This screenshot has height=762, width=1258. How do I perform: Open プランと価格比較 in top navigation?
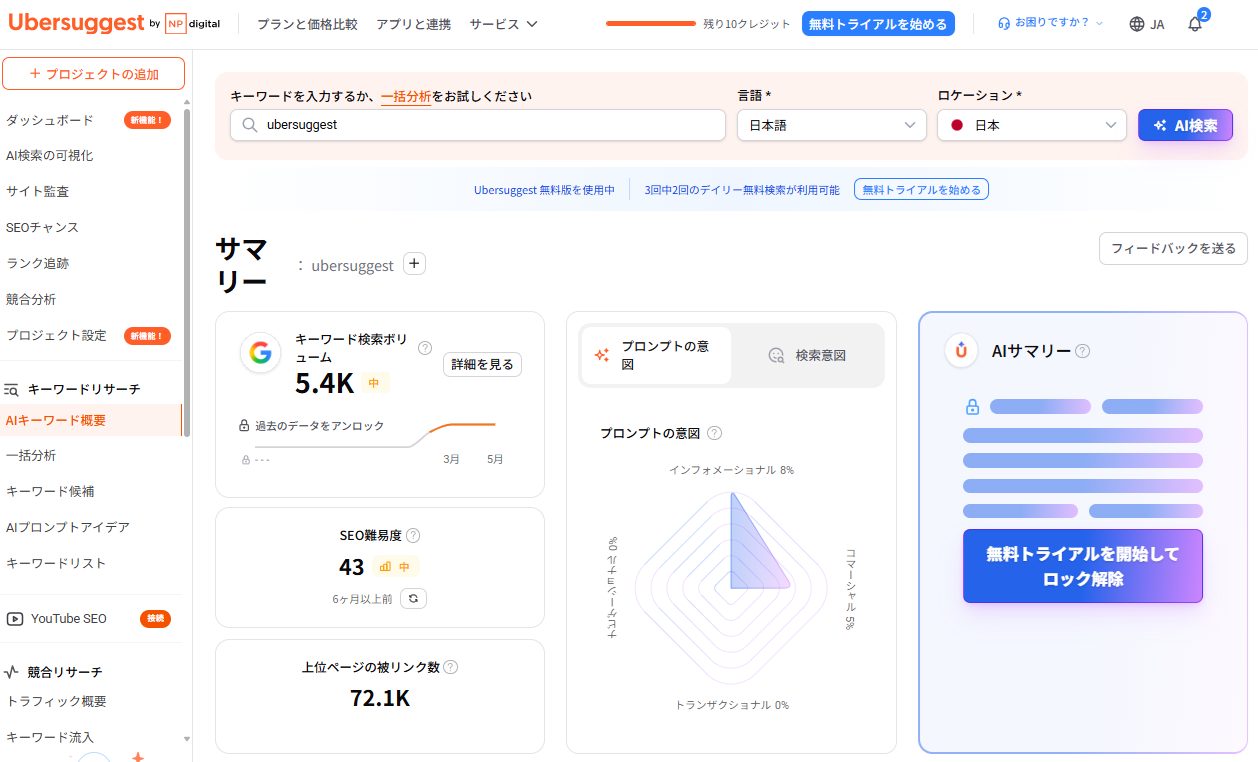coord(307,24)
